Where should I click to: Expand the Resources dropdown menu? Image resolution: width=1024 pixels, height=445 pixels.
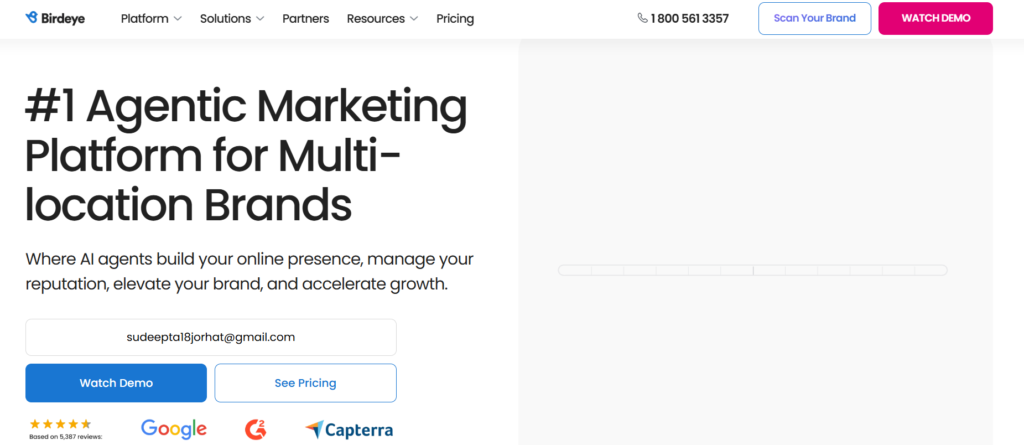382,19
